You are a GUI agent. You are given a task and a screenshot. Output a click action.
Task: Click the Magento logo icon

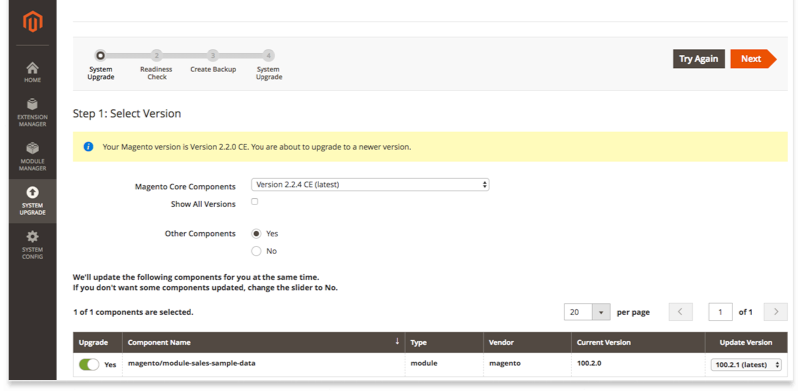33,21
